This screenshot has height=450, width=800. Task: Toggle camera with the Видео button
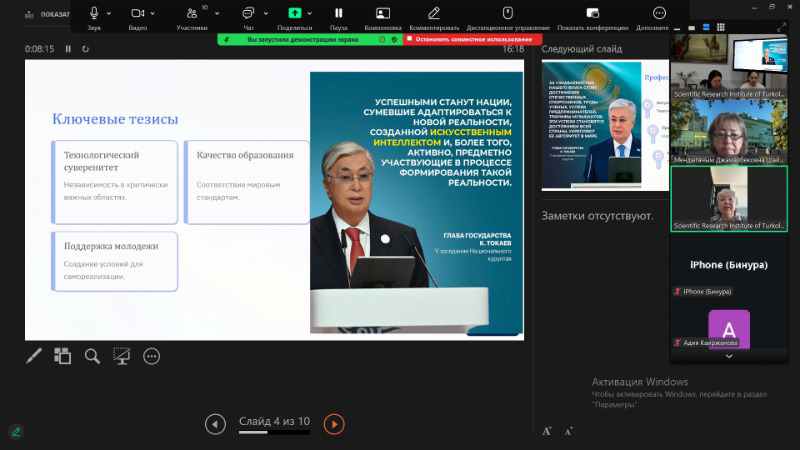point(138,13)
